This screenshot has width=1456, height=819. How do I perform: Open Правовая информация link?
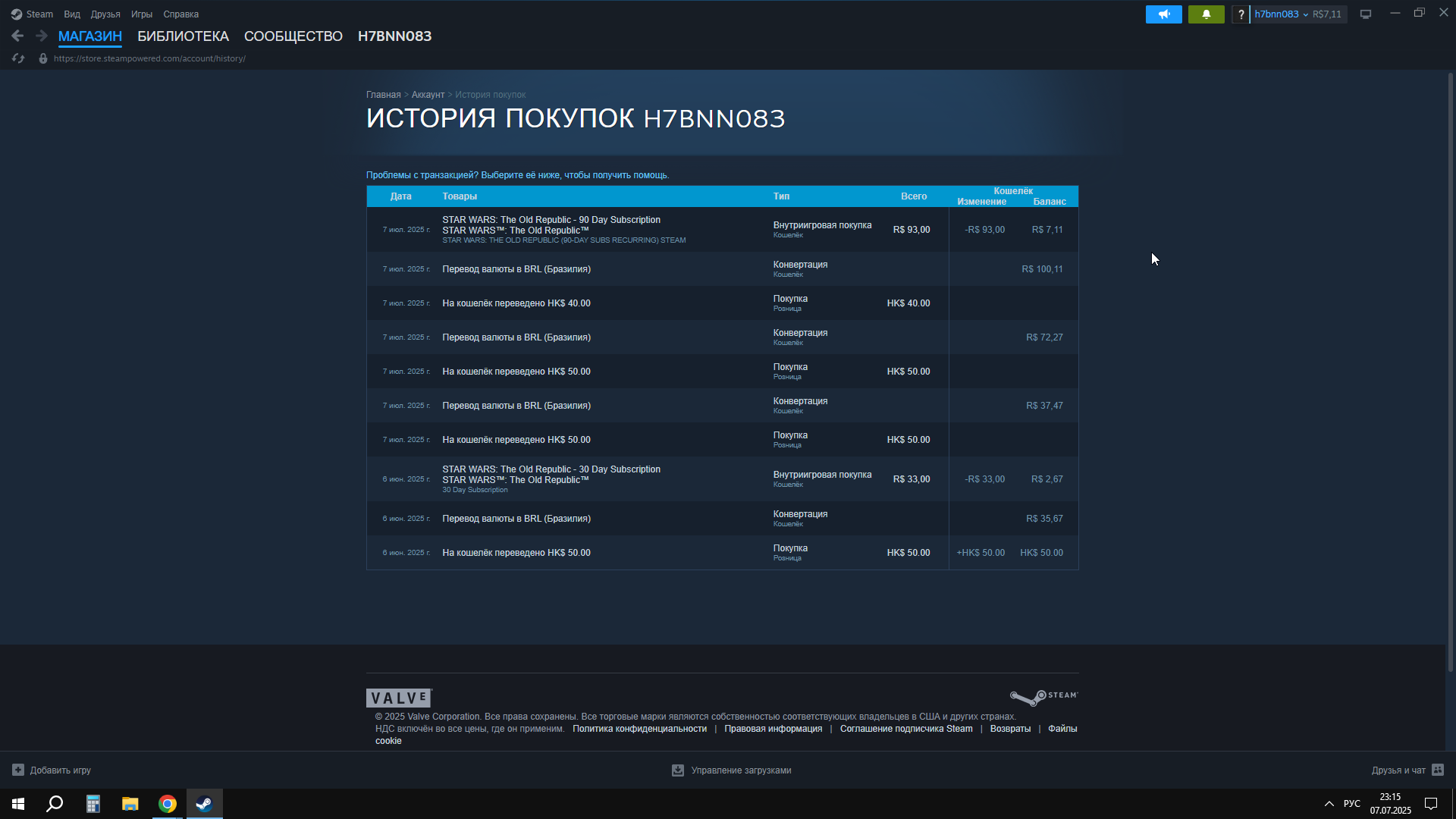tap(773, 729)
